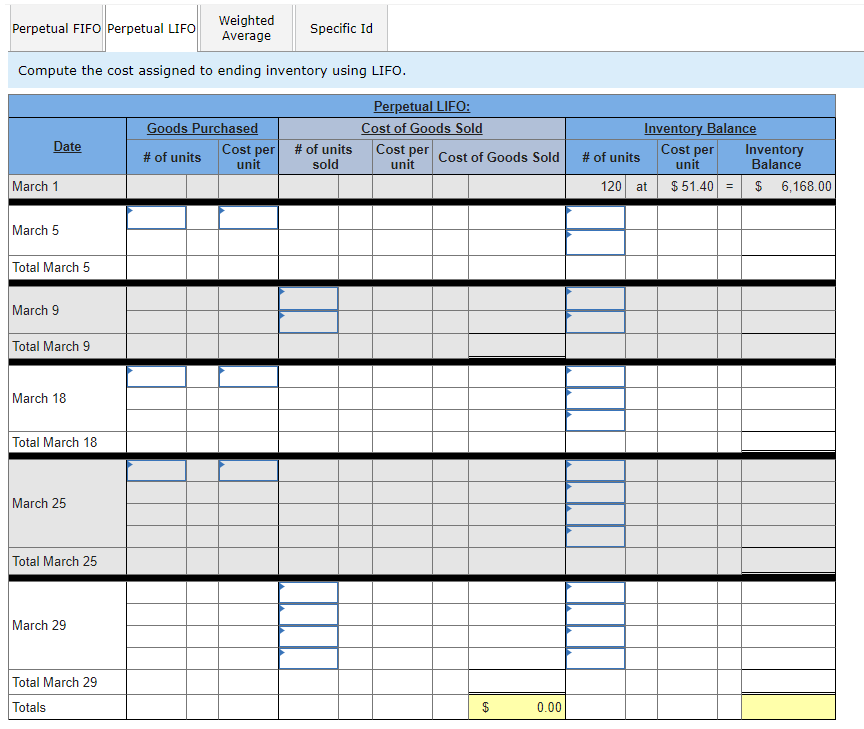Open March 18 second inventory units dropdown

(596, 398)
